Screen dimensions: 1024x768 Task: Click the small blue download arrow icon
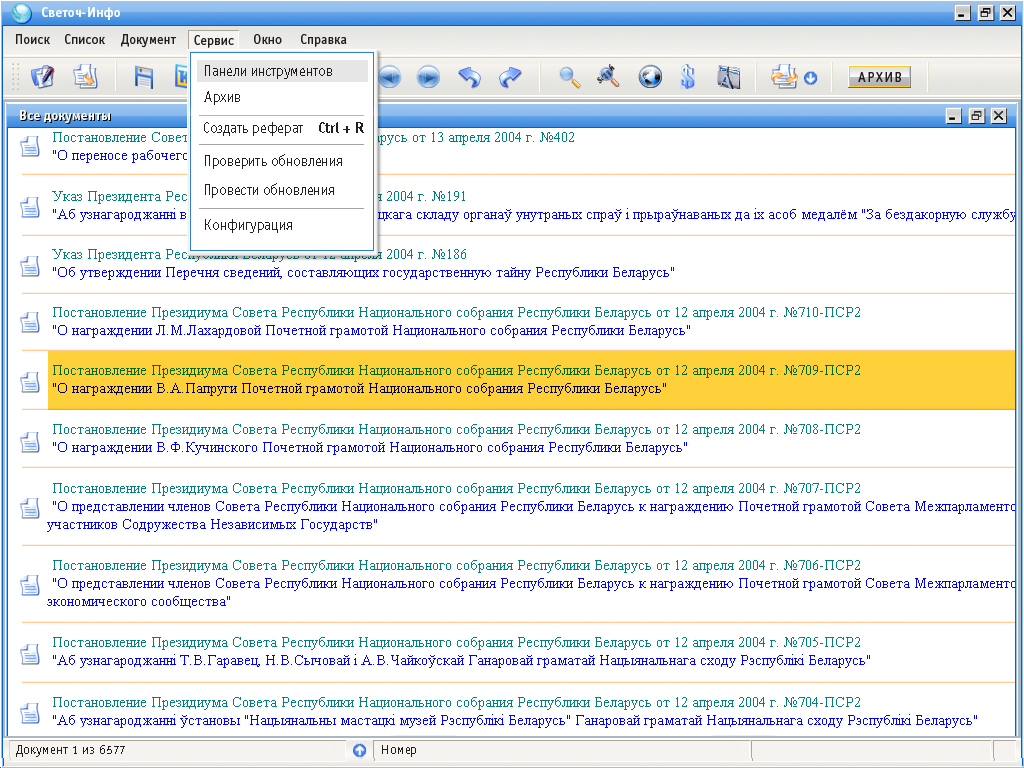coord(810,78)
